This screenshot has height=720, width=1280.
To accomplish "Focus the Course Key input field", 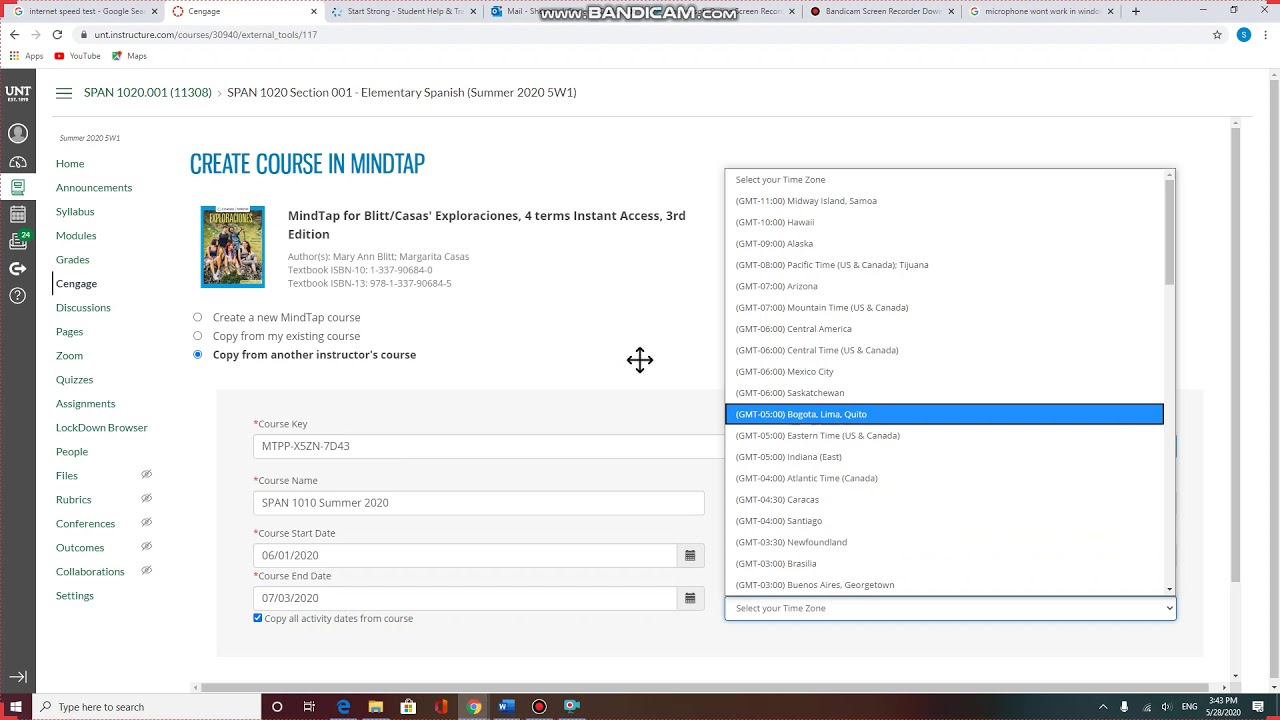I will (487, 446).
